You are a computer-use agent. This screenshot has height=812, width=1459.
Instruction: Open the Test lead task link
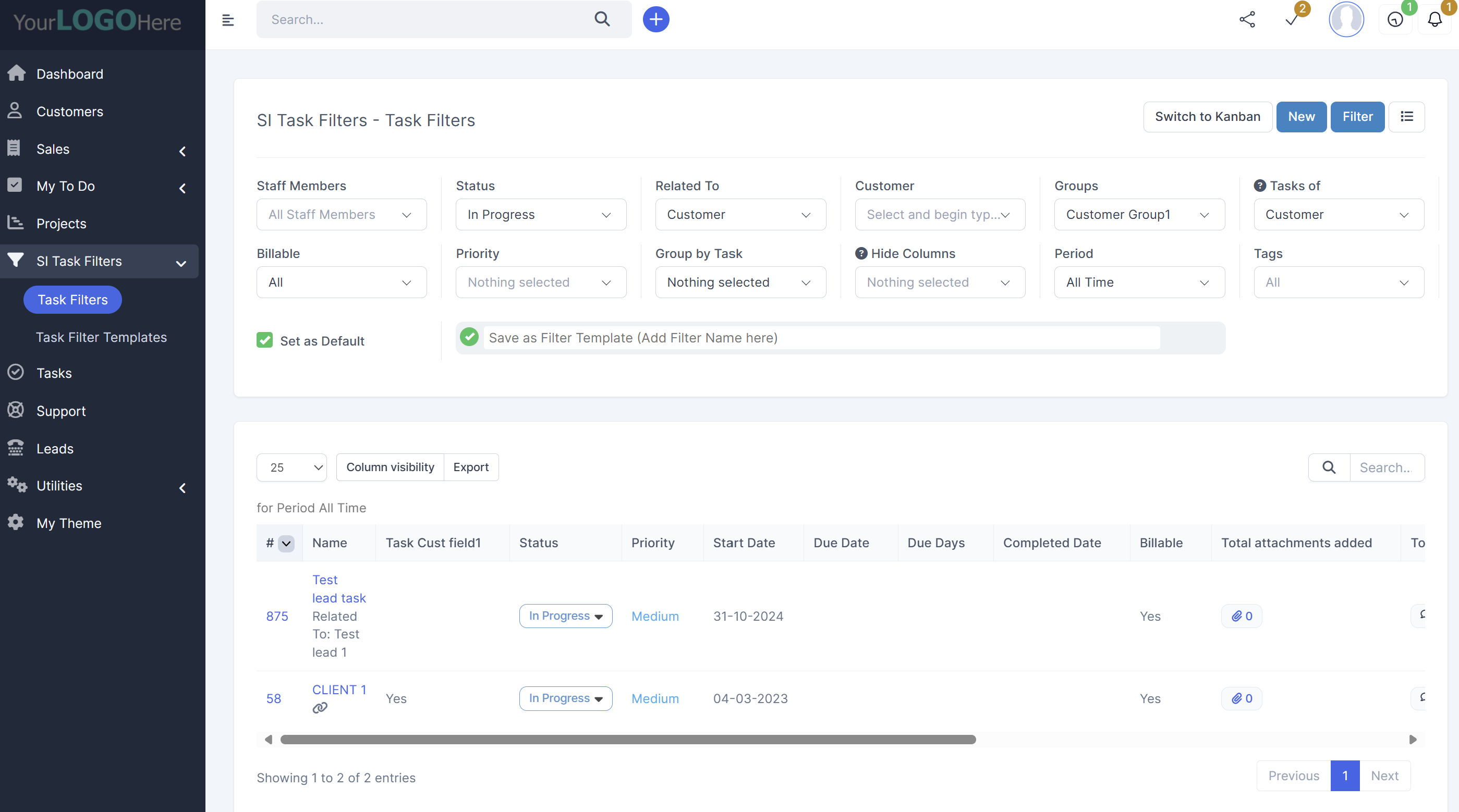[x=339, y=589]
